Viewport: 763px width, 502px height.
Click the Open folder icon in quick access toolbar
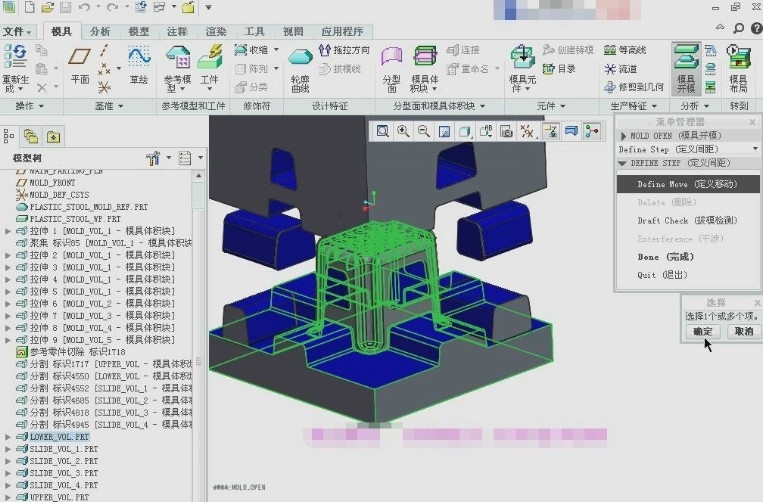47,7
